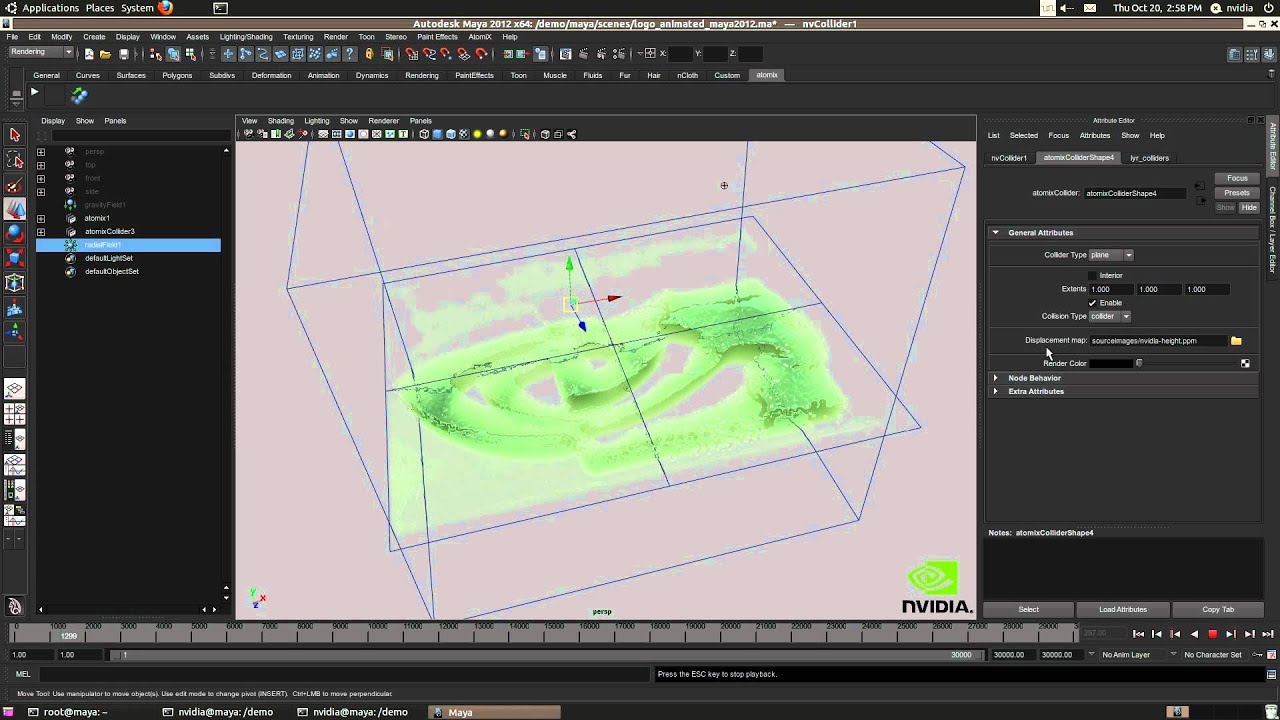
Task: Open the Dynamics shelf tab
Action: pyautogui.click(x=372, y=75)
